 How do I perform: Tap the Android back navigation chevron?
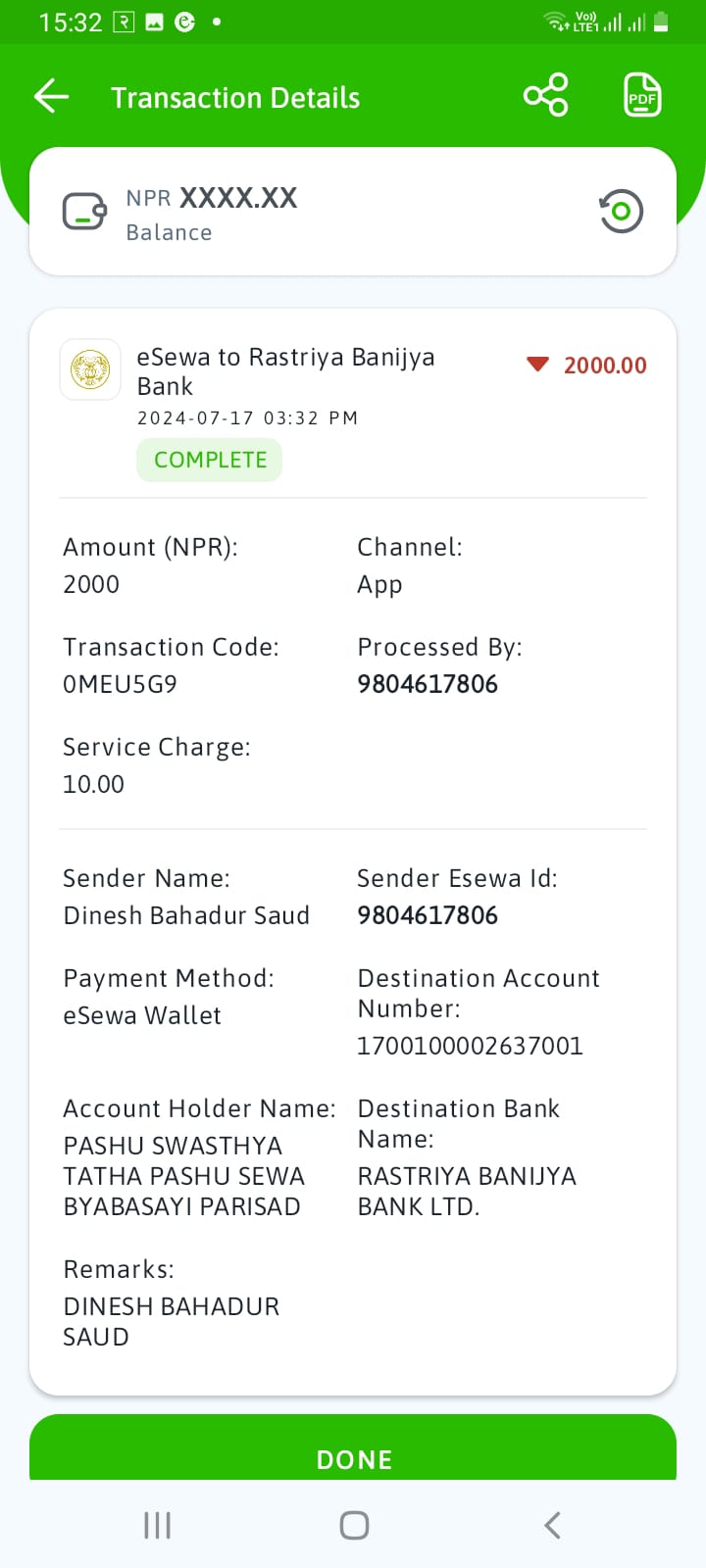[x=552, y=1525]
